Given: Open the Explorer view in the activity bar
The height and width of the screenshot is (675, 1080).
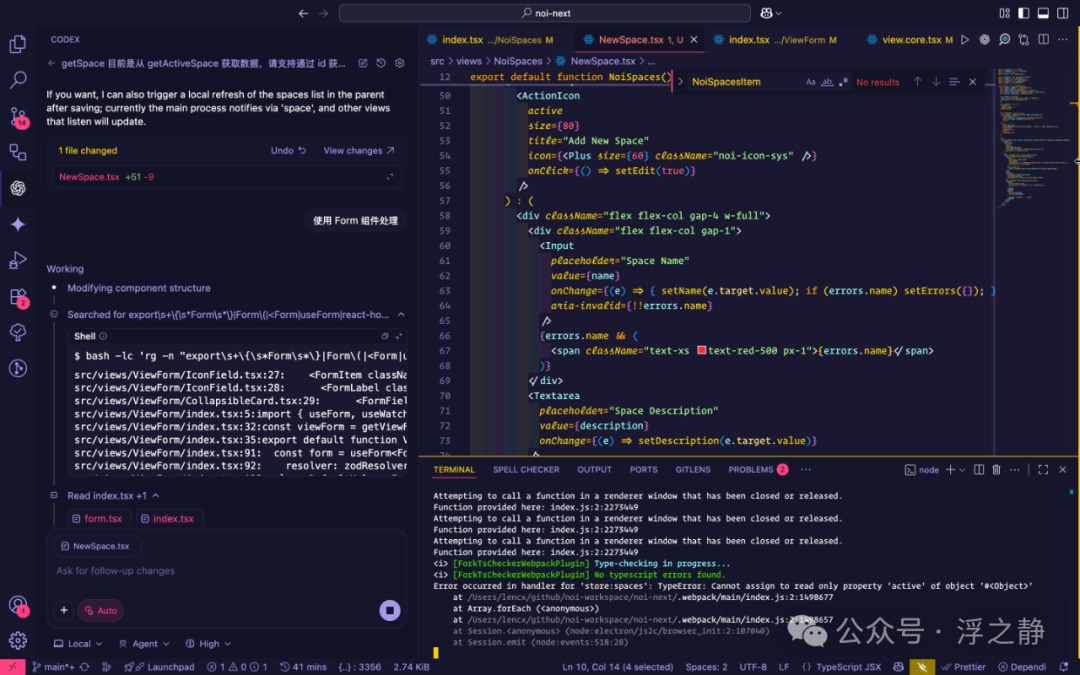Looking at the screenshot, I should coord(18,44).
